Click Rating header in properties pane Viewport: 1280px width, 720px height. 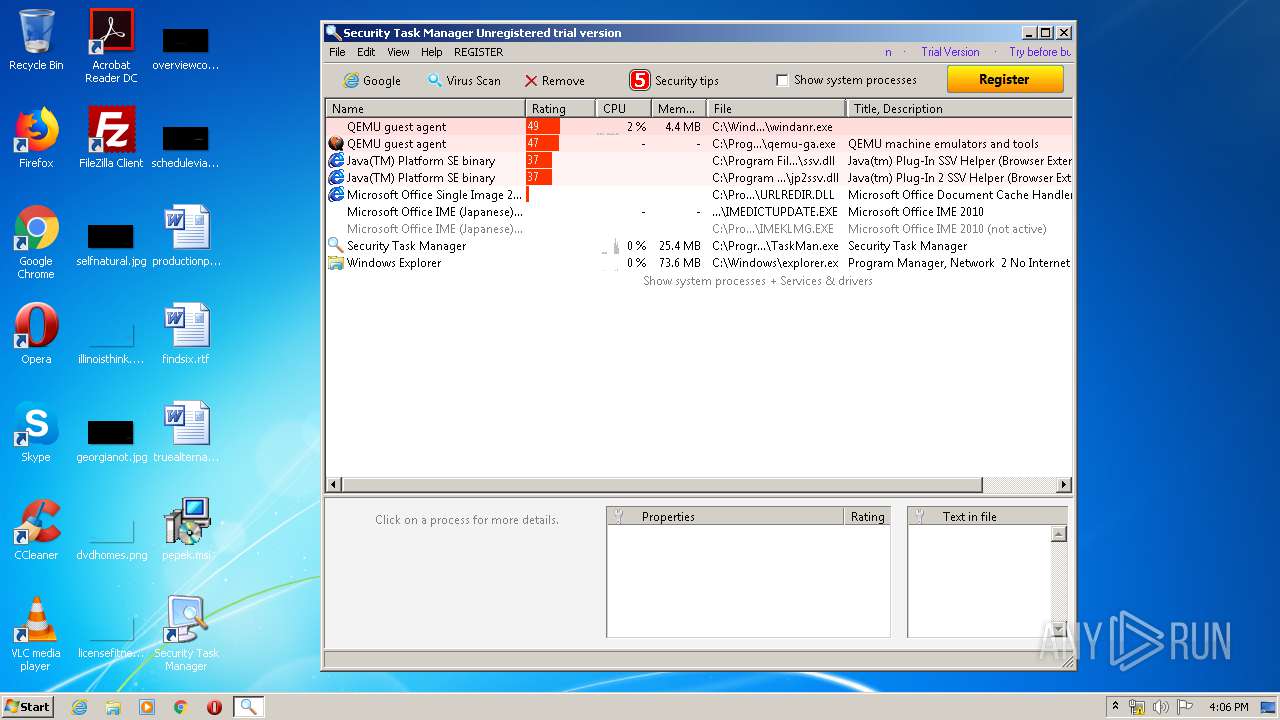click(x=867, y=516)
